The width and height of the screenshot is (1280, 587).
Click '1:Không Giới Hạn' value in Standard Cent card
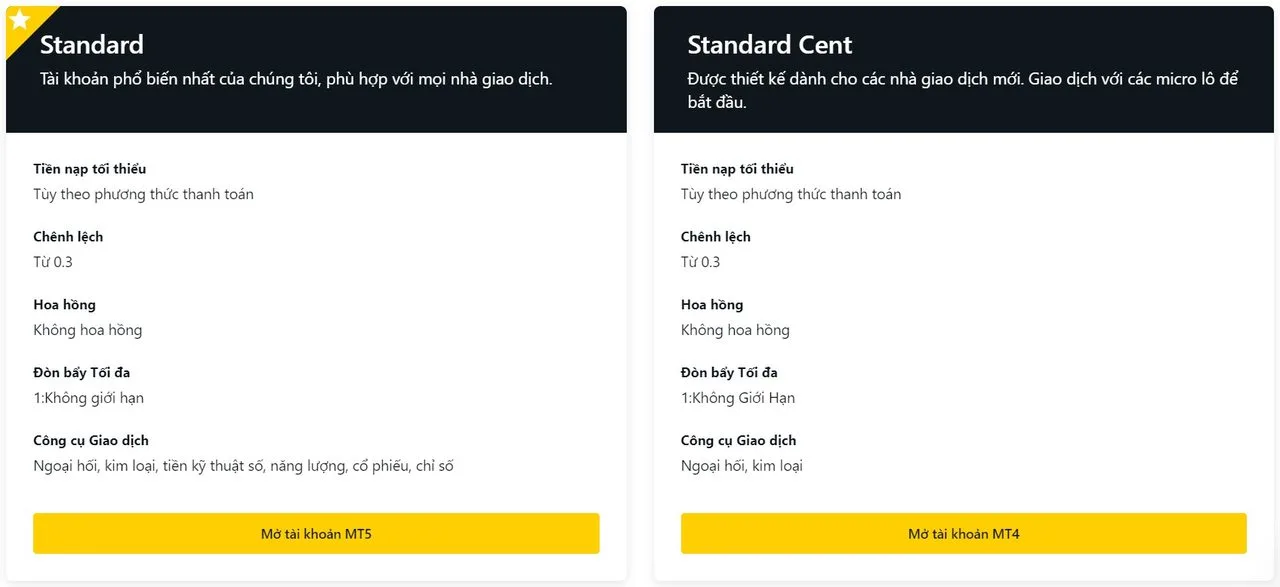(738, 398)
